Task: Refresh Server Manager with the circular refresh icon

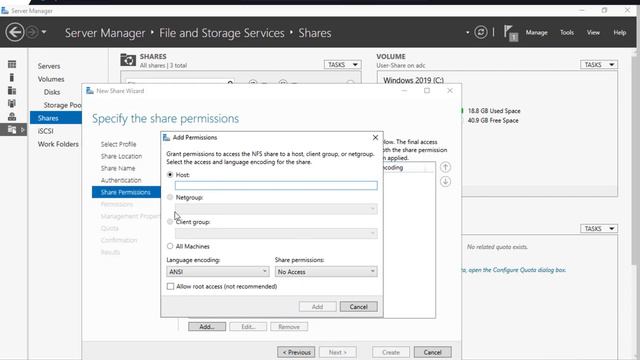Action: 481,32
